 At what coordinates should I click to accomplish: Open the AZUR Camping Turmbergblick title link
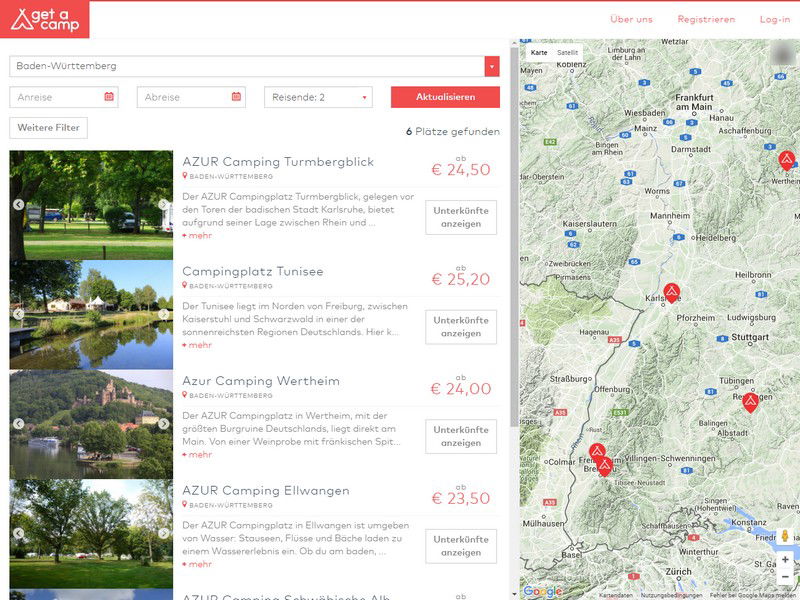[278, 162]
